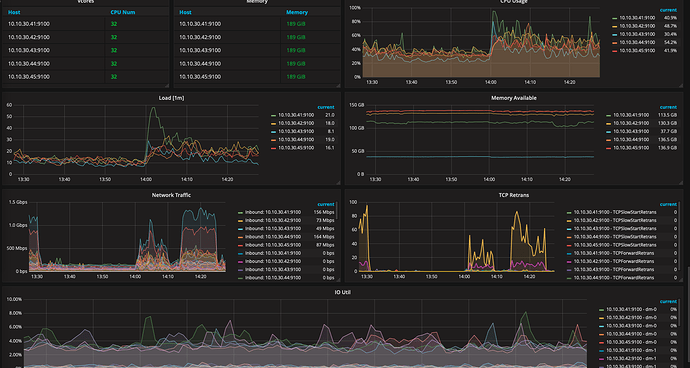Viewport: 690px width, 368px height.
Task: Sort TCP Retrans legend by current column
Action: 668,204
